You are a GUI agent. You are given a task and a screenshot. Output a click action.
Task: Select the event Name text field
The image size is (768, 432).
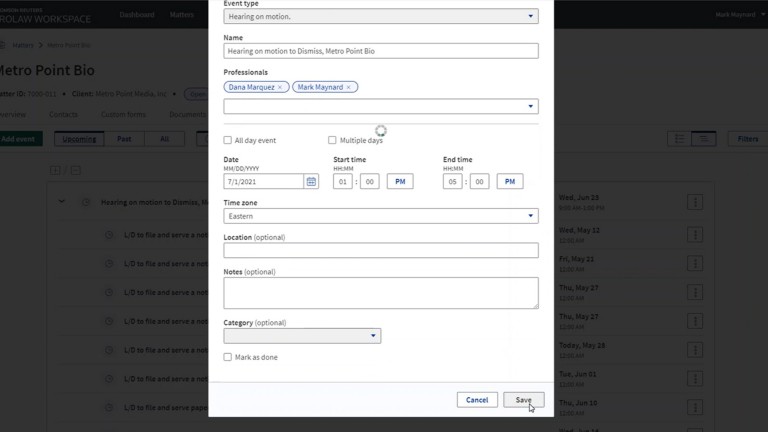coord(380,51)
